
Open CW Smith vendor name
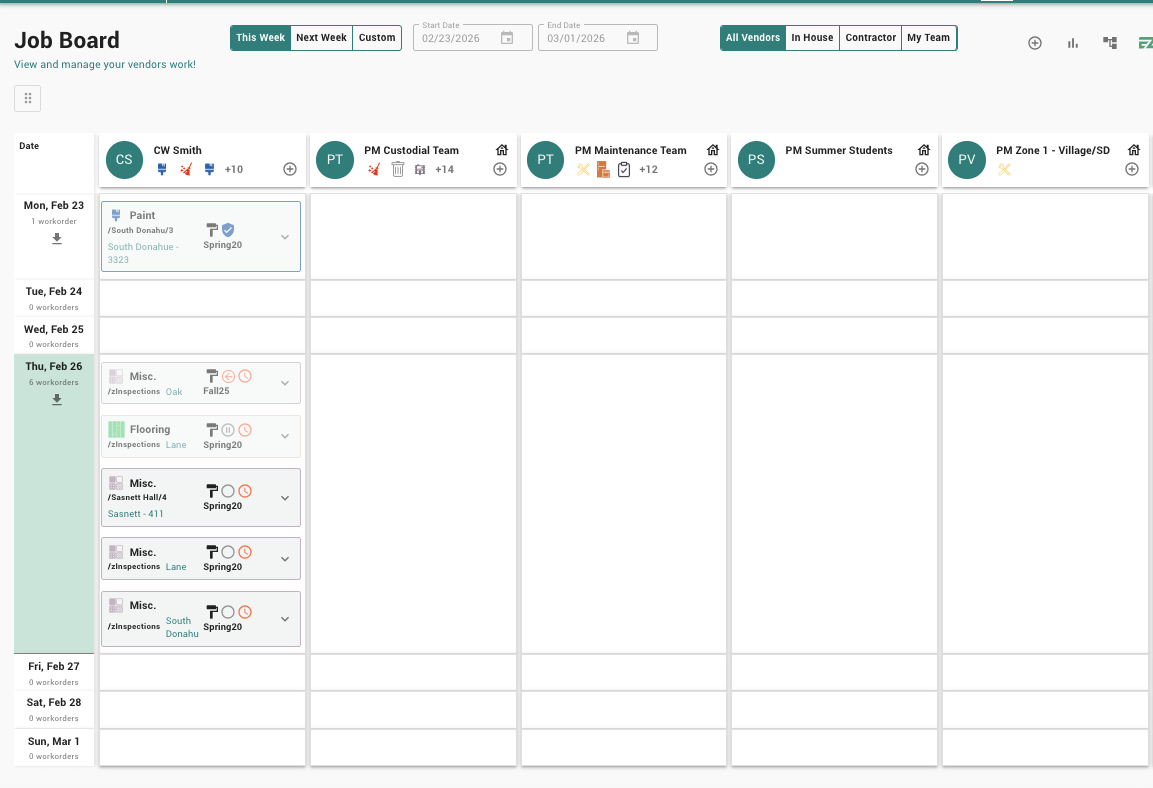pyautogui.click(x=177, y=150)
